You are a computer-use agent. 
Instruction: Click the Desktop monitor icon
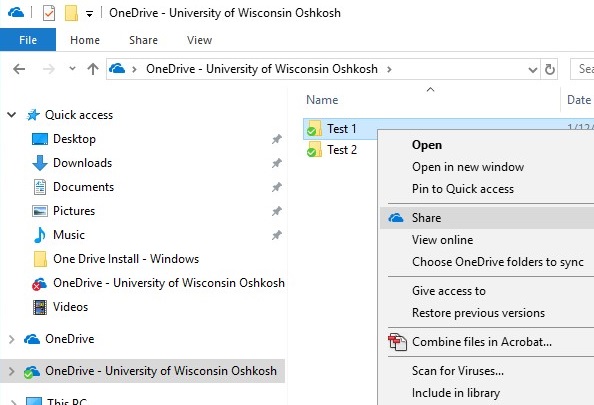[40, 139]
